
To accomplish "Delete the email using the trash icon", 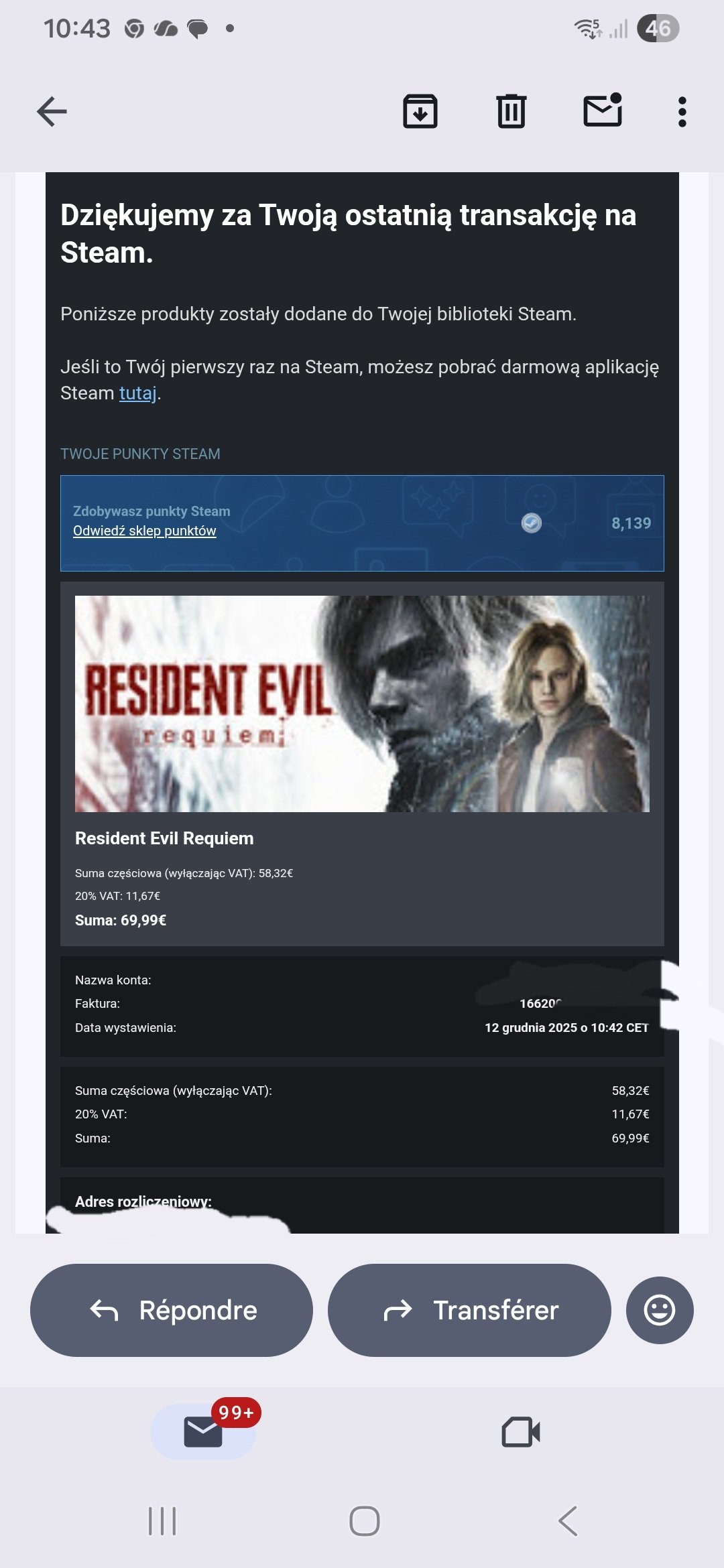I will tap(511, 111).
